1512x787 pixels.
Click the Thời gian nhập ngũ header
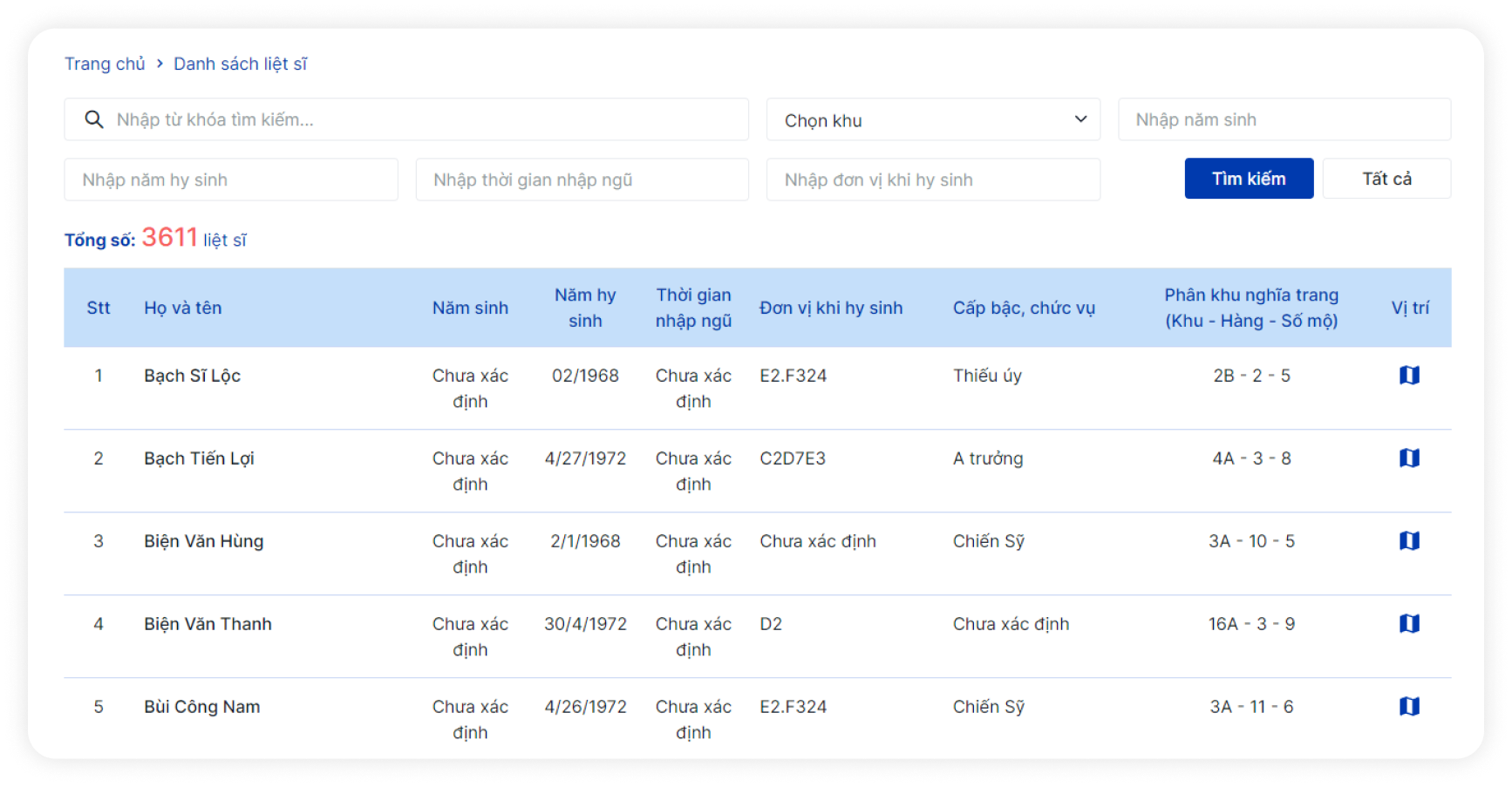pyautogui.click(x=693, y=308)
